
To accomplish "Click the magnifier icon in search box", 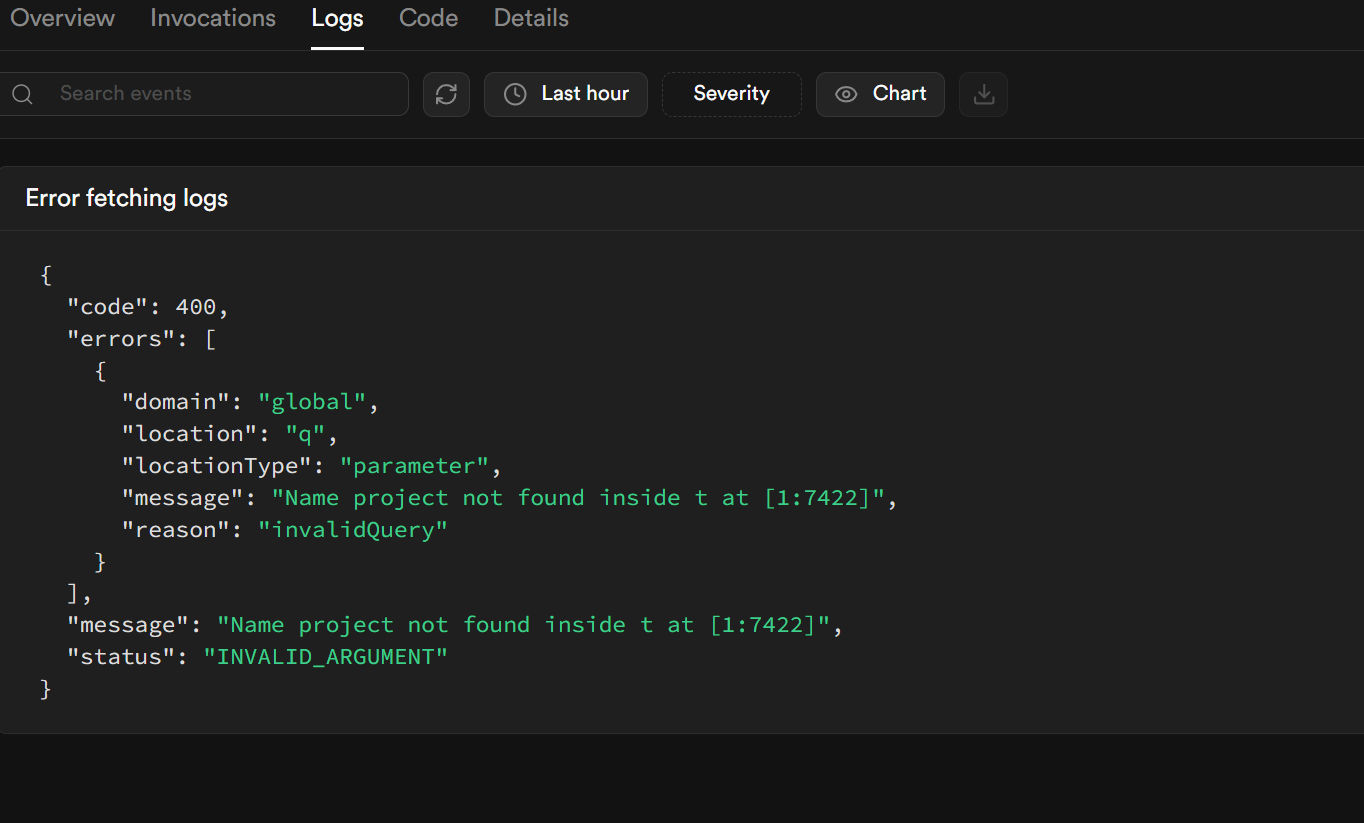I will pos(23,94).
